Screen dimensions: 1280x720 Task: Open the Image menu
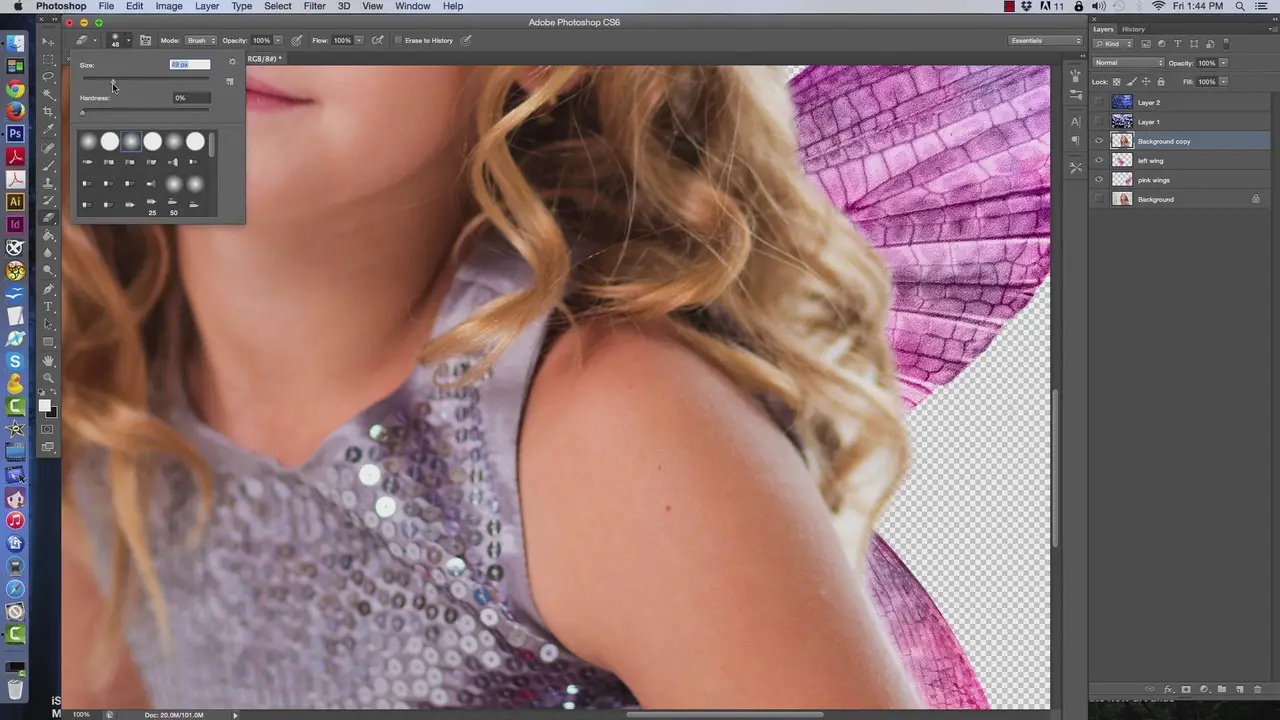coord(169,6)
